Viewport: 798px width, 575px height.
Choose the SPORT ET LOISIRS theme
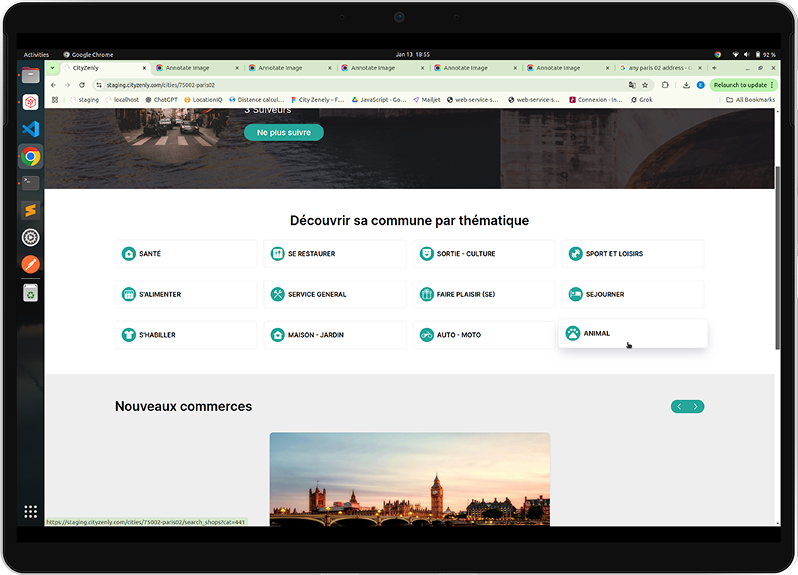point(633,253)
